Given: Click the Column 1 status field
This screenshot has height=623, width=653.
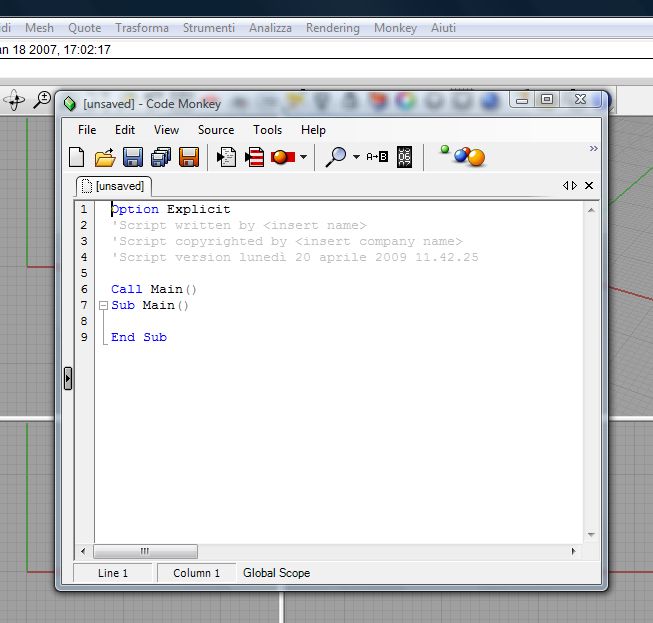Looking at the screenshot, I should [197, 573].
